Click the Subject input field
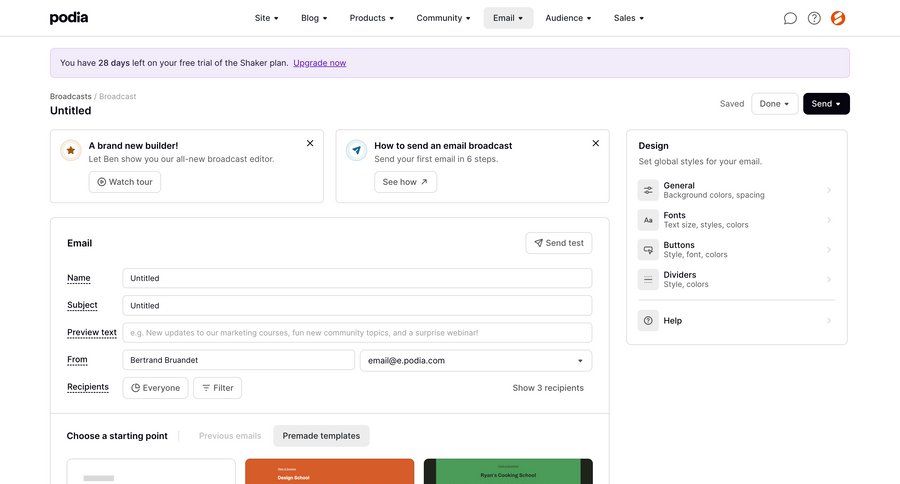Image resolution: width=900 pixels, height=484 pixels. click(x=357, y=305)
